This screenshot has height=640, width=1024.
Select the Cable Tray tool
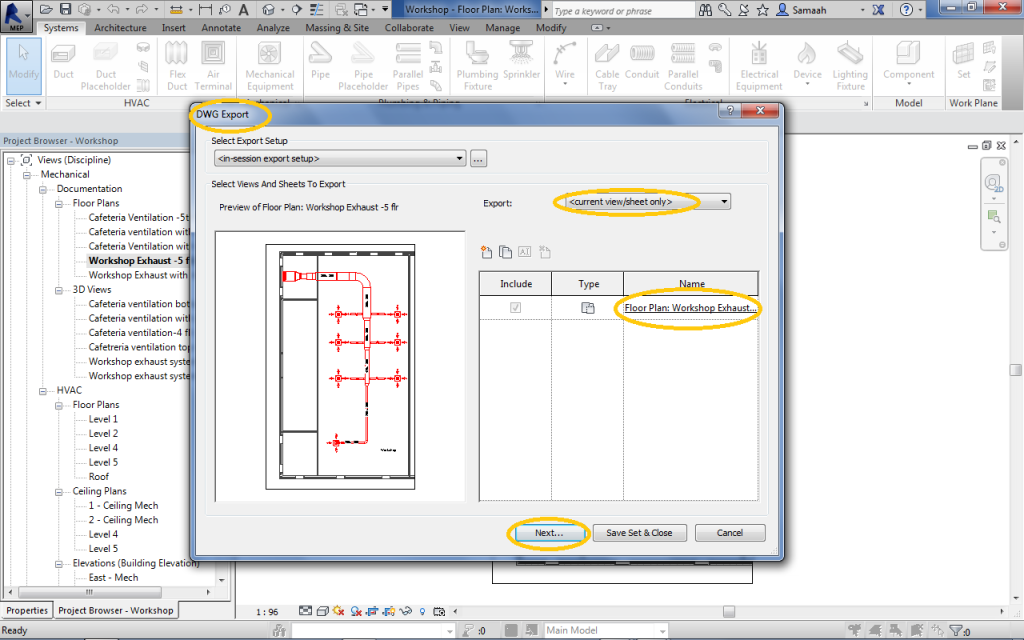(x=607, y=67)
